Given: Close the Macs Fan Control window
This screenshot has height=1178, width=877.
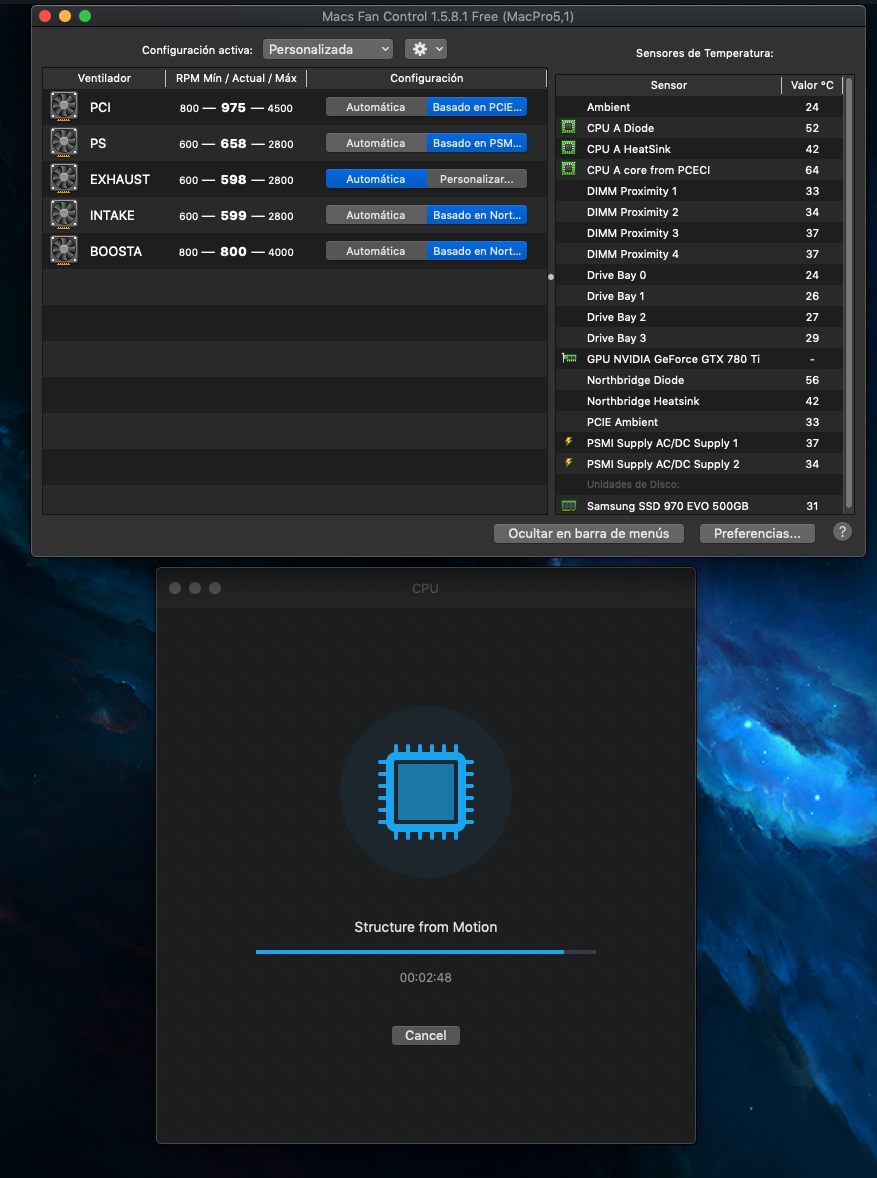Looking at the screenshot, I should click(x=45, y=16).
